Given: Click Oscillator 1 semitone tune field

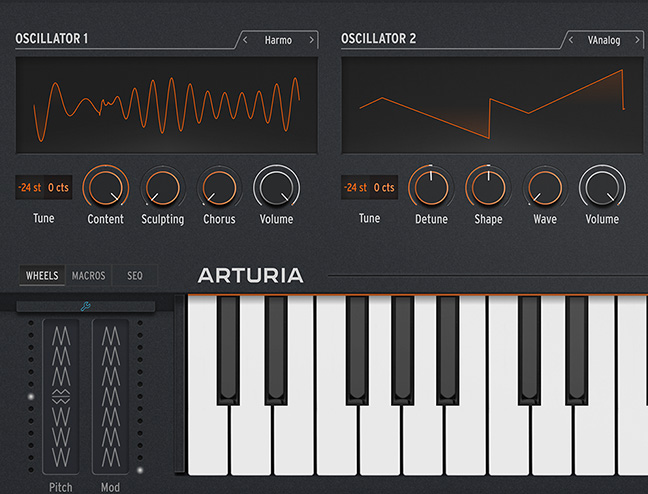Looking at the screenshot, I should tap(29, 187).
